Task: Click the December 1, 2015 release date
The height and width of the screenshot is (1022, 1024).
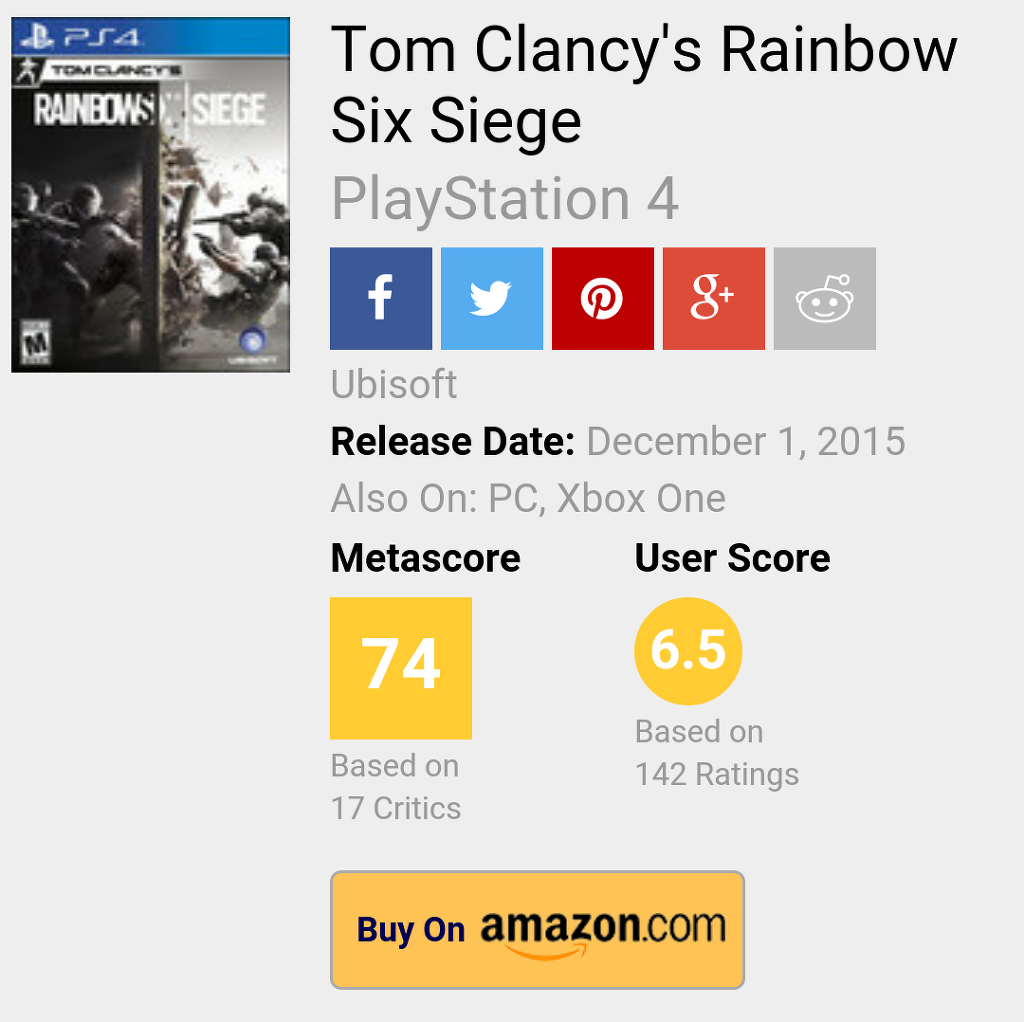Action: [x=746, y=441]
